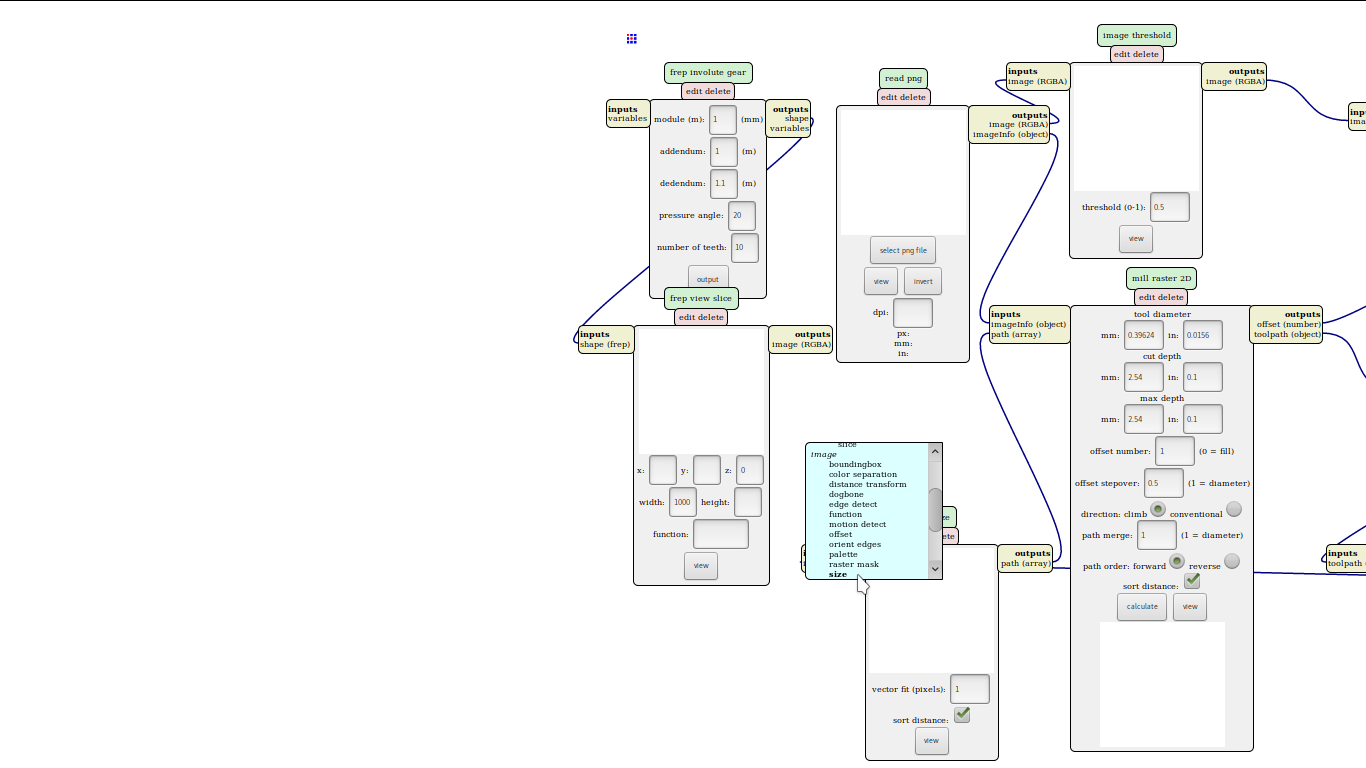Click the width field in view slice

[683, 503]
